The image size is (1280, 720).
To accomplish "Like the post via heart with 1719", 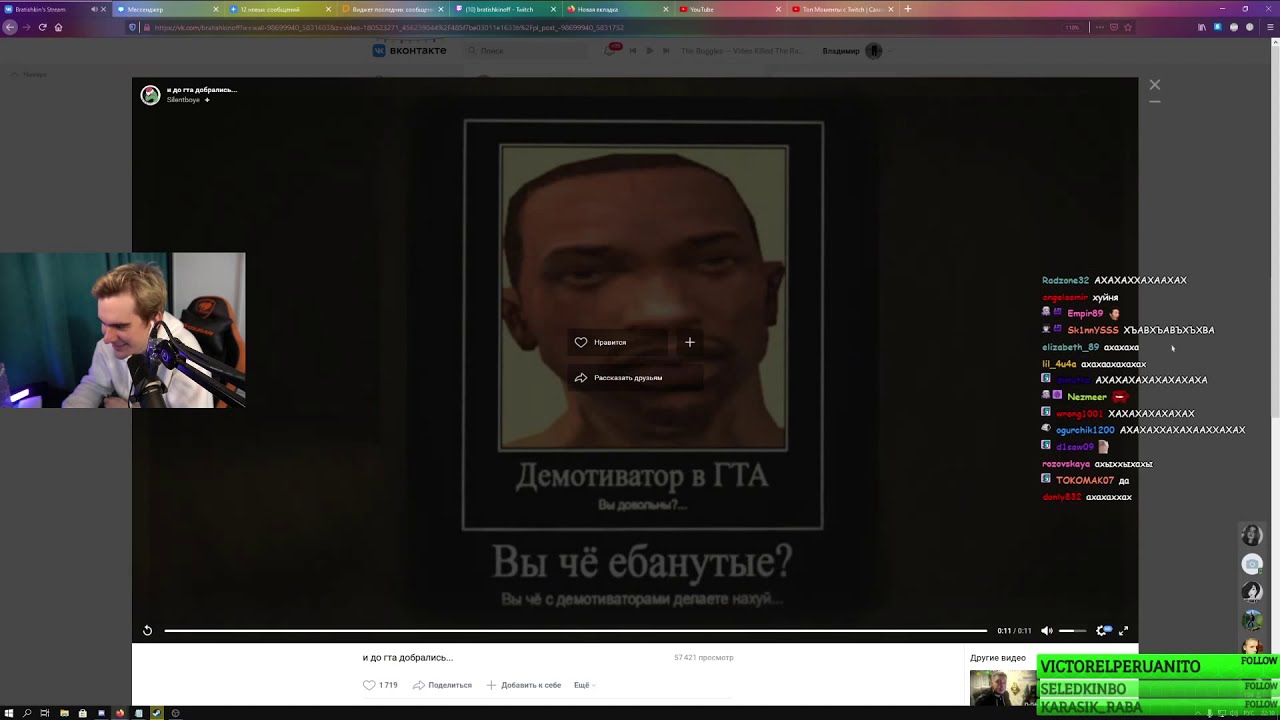I will (380, 685).
